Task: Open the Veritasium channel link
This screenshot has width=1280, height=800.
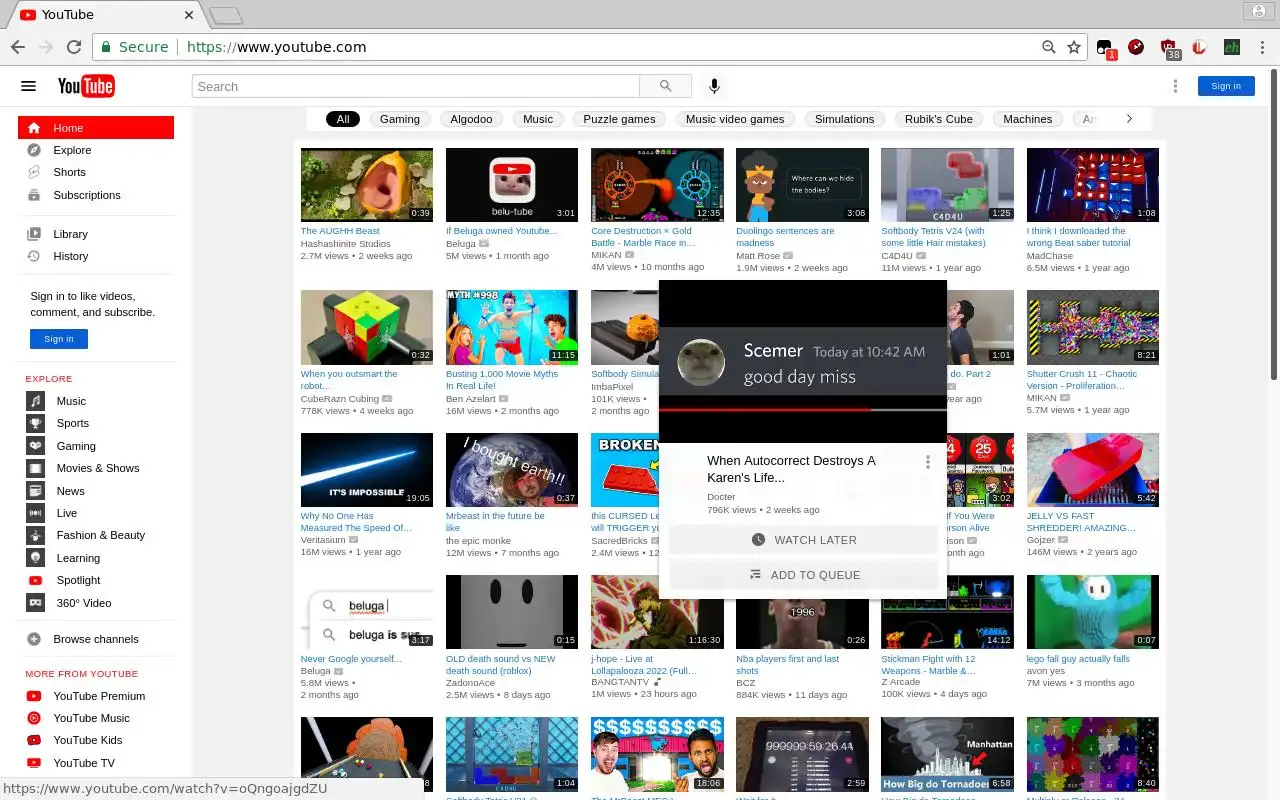Action: click(x=323, y=540)
